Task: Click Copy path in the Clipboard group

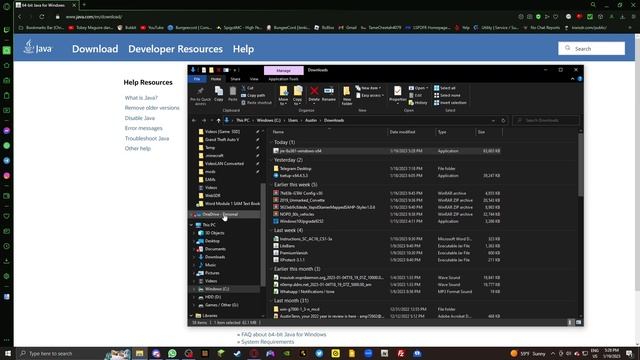Action: [x=253, y=95]
